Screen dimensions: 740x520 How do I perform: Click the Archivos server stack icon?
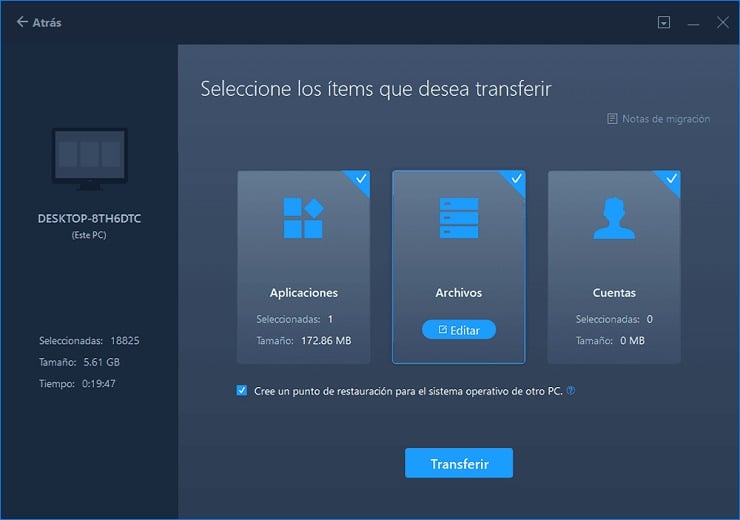[459, 218]
